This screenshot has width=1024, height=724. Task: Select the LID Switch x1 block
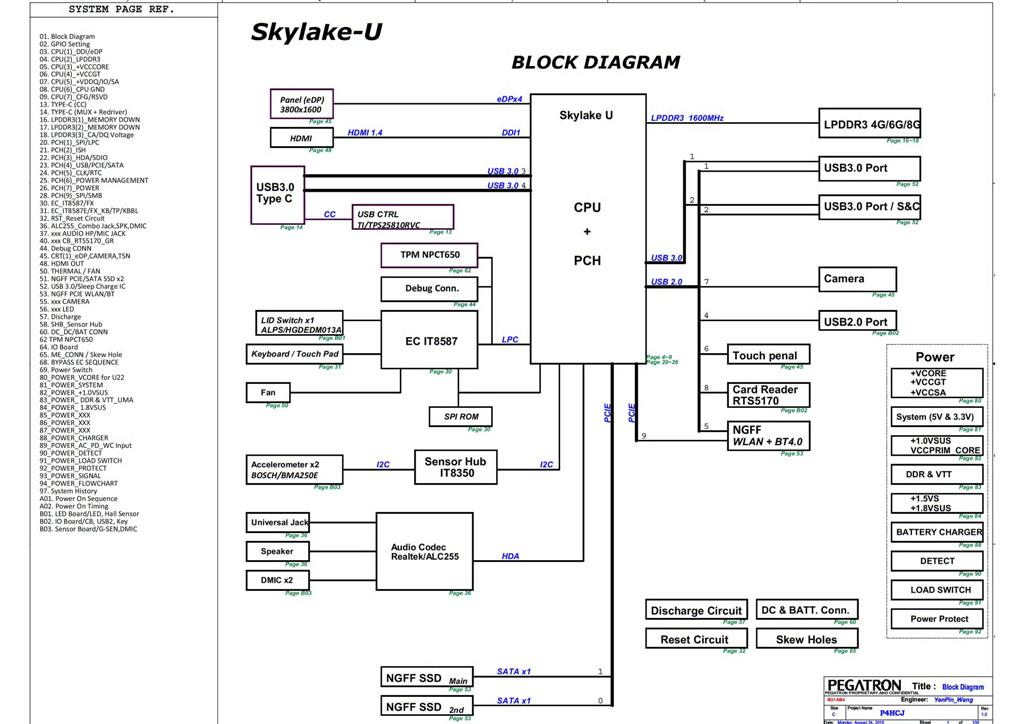[299, 324]
